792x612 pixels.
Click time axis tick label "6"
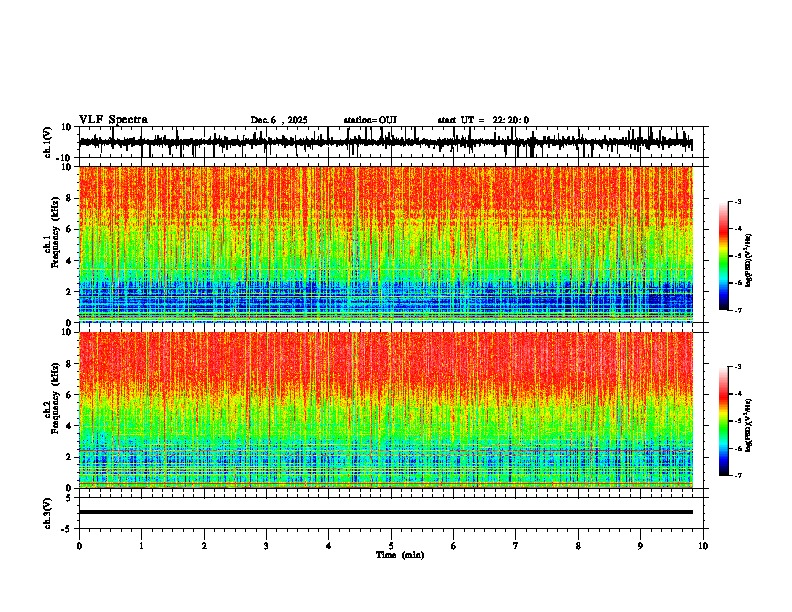(x=454, y=546)
